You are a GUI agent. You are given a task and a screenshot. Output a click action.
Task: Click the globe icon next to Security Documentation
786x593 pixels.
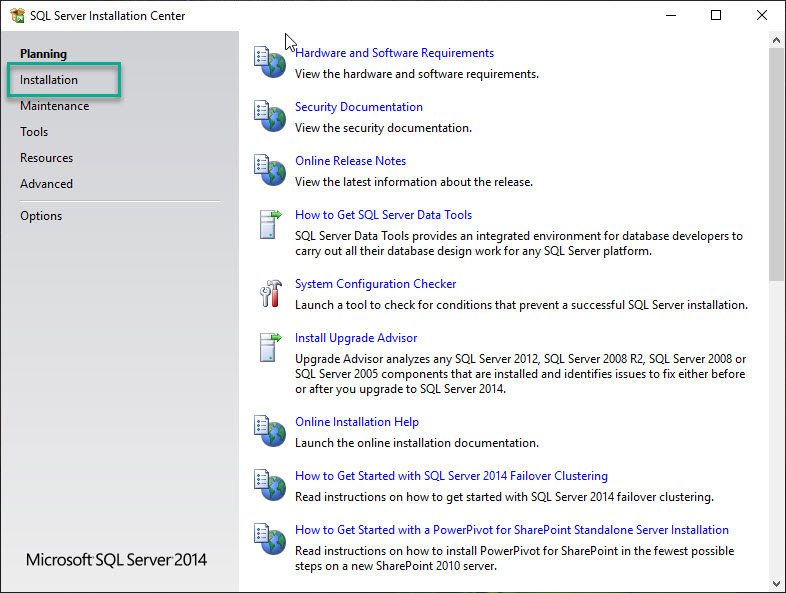pos(270,116)
